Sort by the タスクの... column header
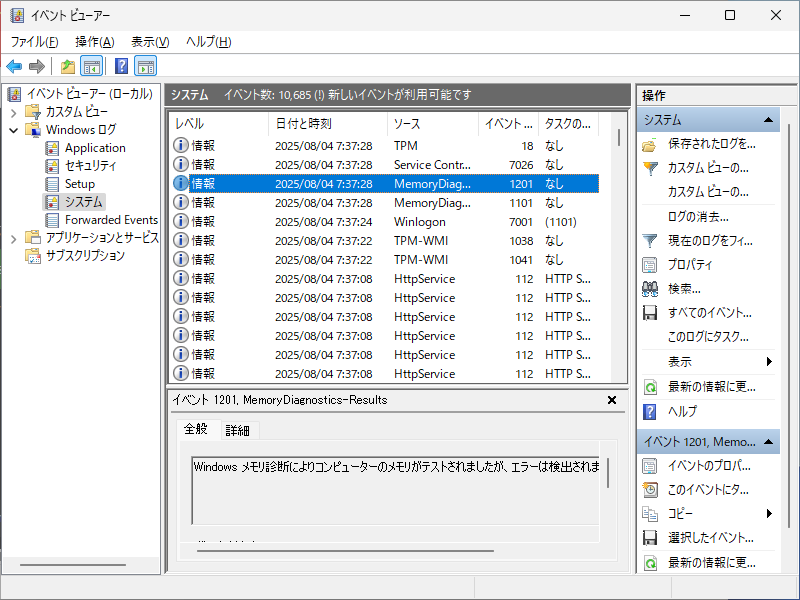 pyautogui.click(x=568, y=124)
